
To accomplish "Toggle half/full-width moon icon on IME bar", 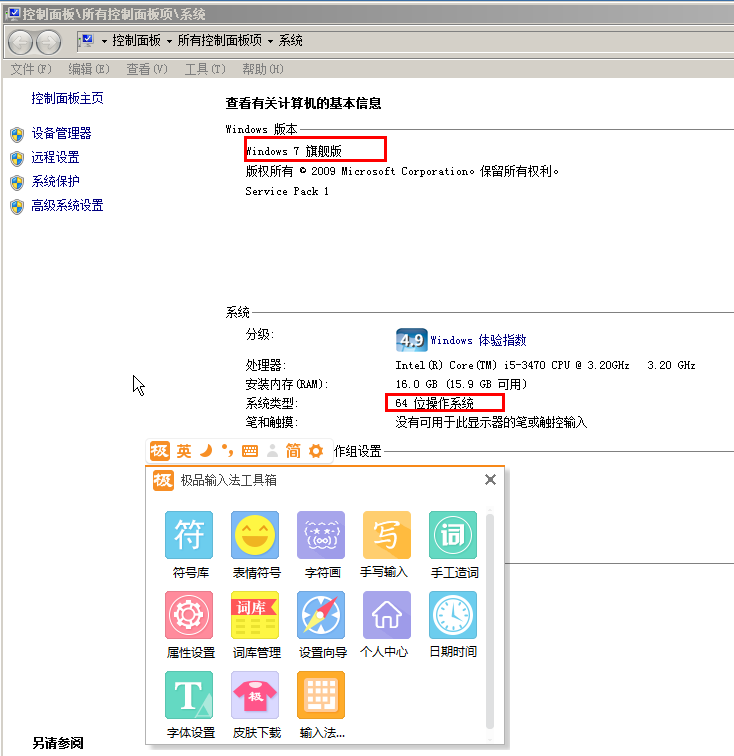I will click(206, 451).
